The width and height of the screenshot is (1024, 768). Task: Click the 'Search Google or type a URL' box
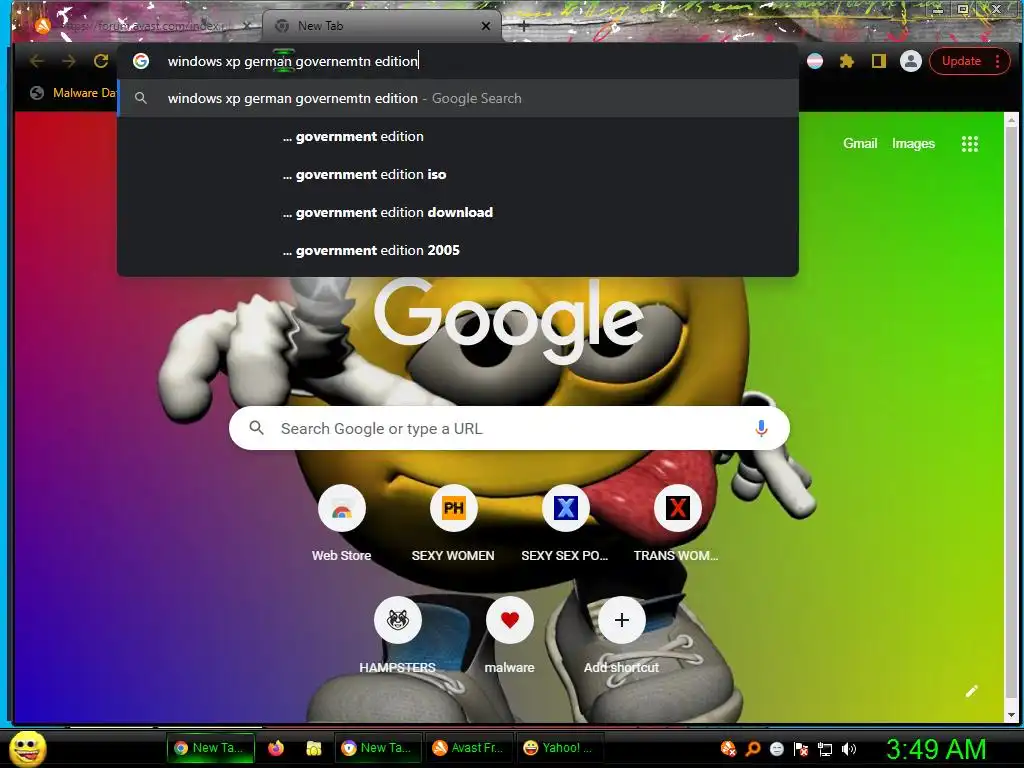click(x=509, y=428)
